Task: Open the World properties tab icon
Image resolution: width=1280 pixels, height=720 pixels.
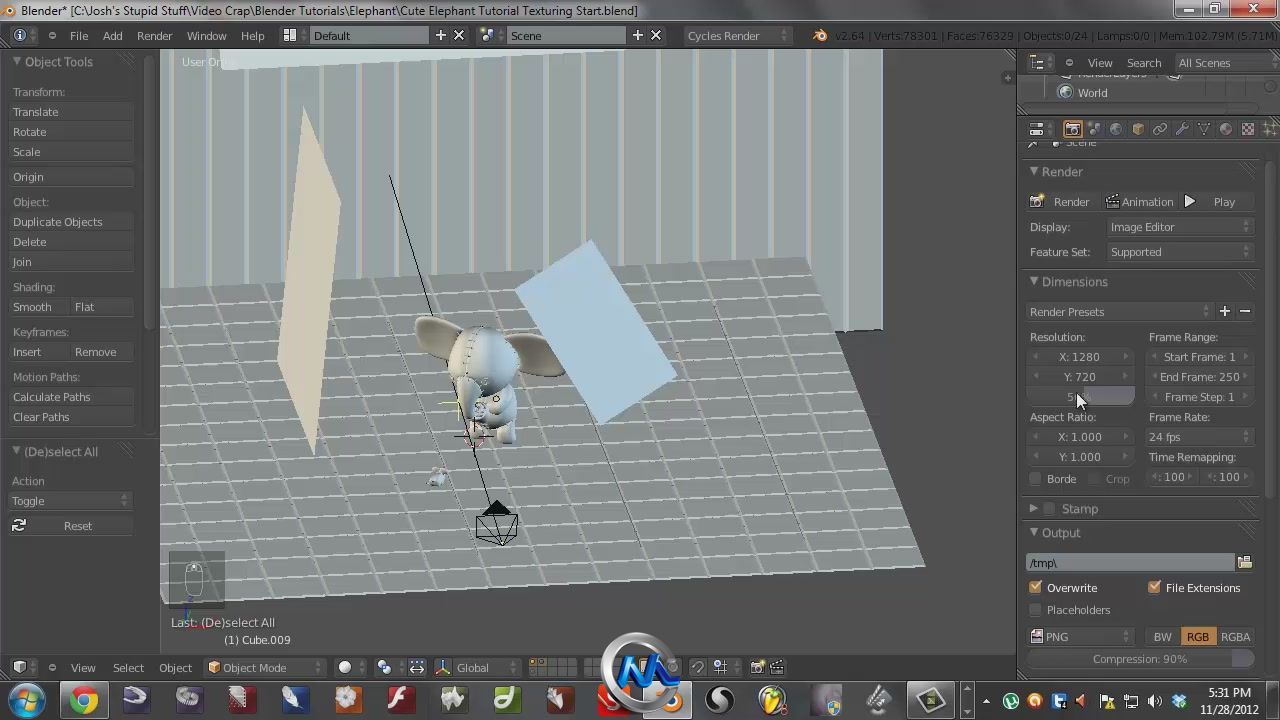Action: click(x=1116, y=129)
